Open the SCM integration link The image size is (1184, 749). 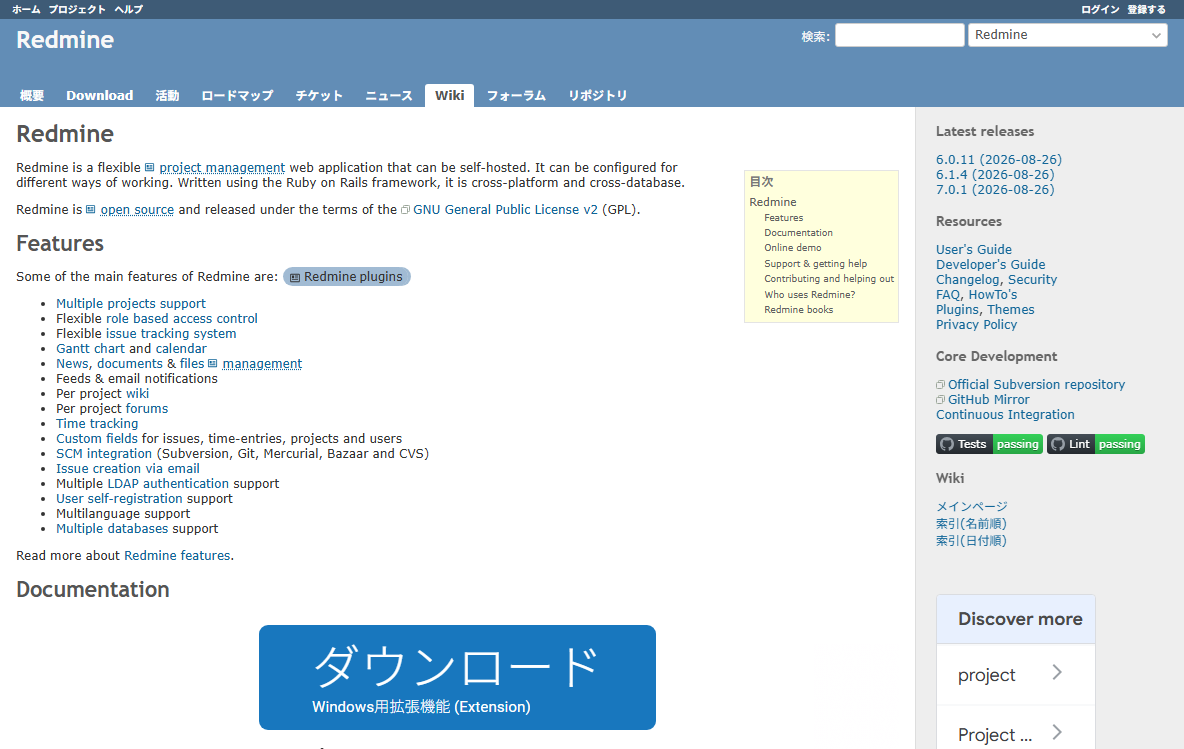[103, 454]
